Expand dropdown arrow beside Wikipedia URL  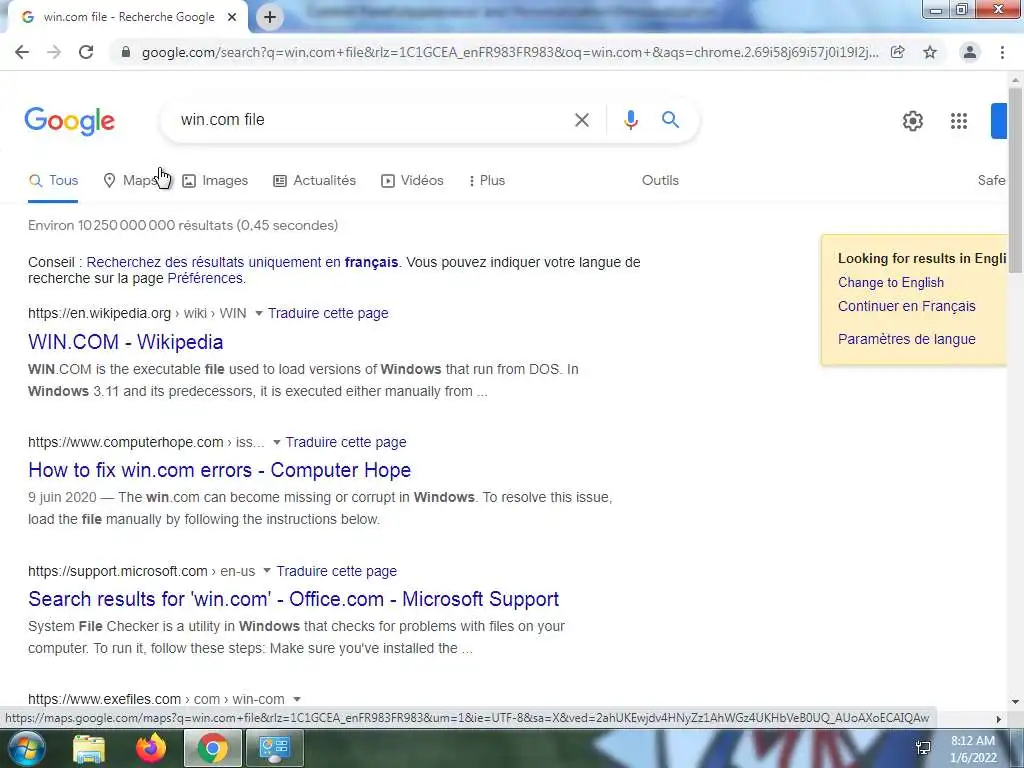pos(259,313)
